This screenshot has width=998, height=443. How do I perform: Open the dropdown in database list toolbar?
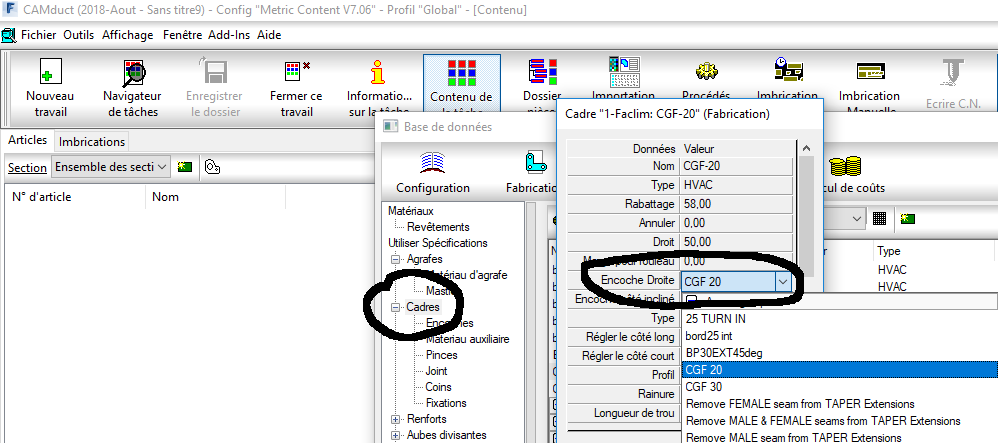(x=857, y=218)
